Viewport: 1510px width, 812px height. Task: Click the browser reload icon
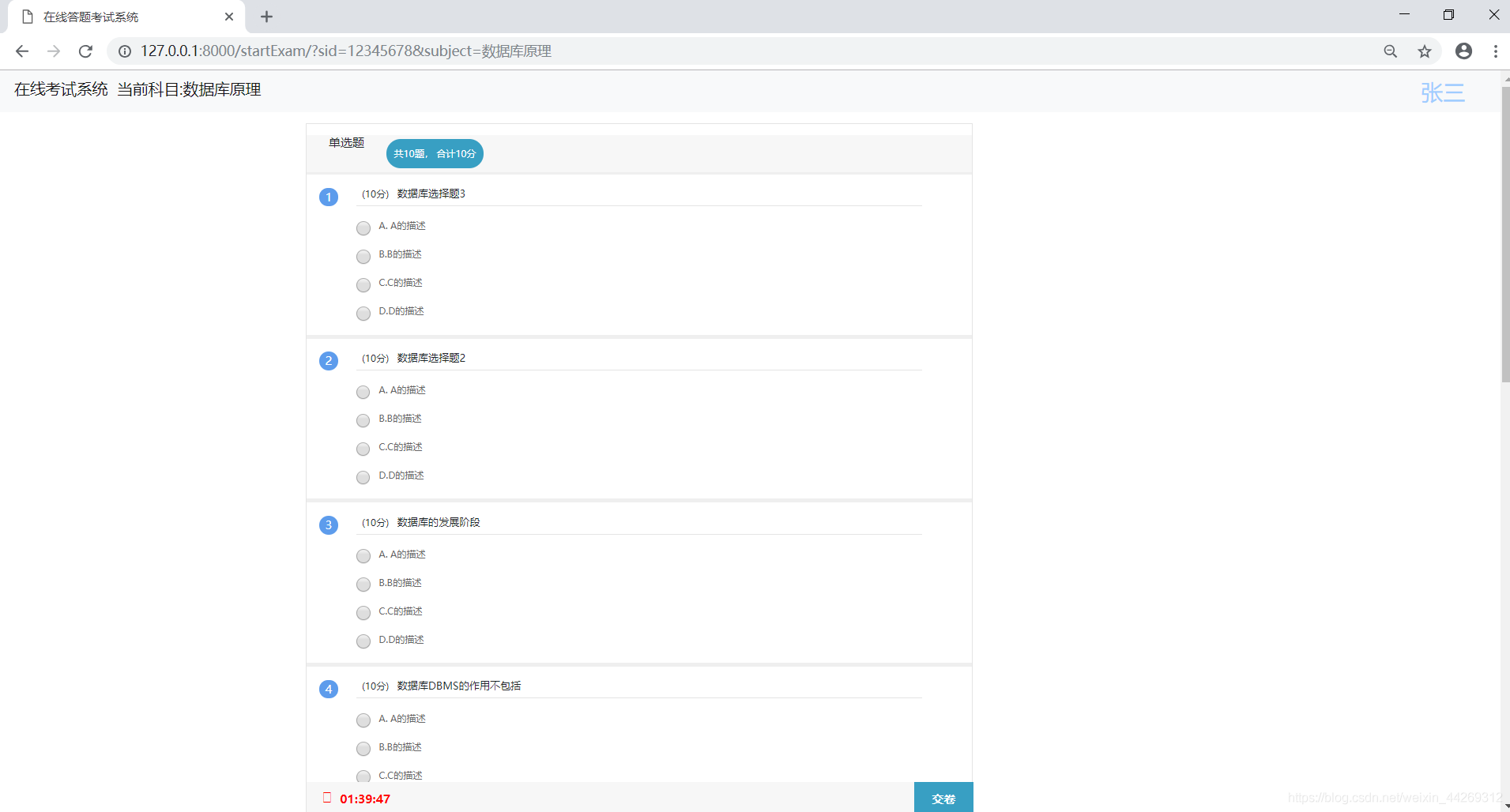pos(85,51)
